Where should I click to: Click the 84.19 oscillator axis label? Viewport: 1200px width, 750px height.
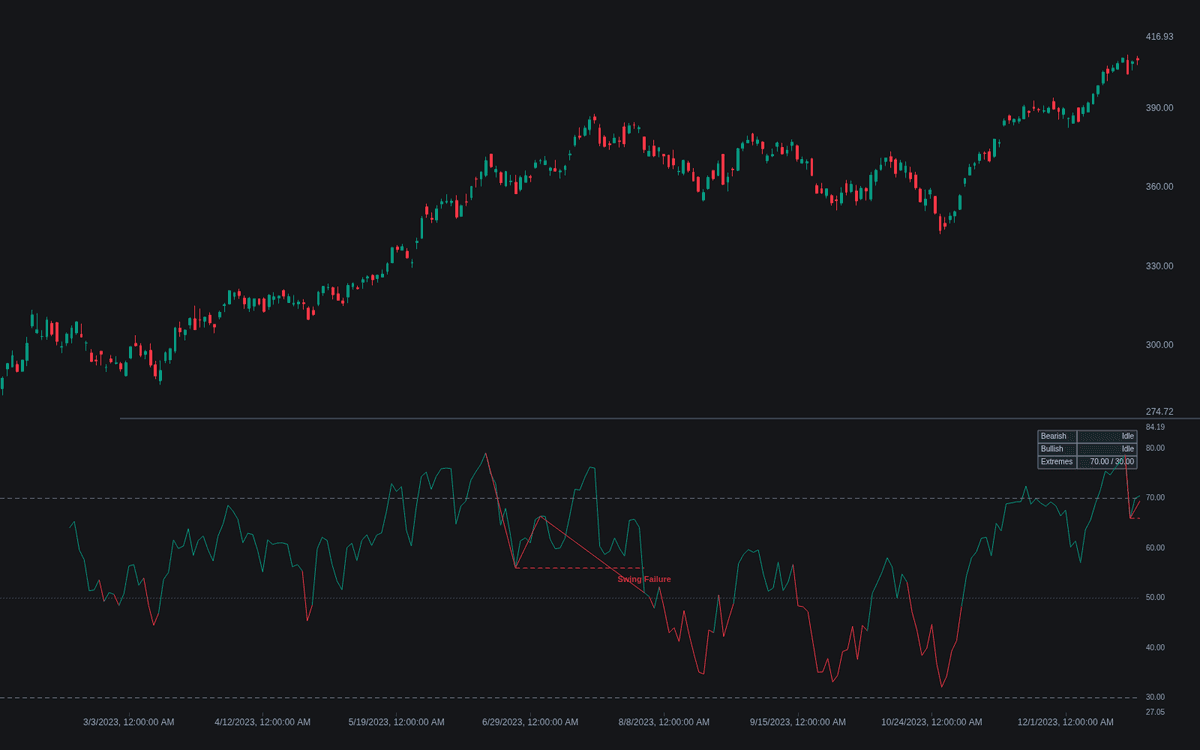point(1155,427)
